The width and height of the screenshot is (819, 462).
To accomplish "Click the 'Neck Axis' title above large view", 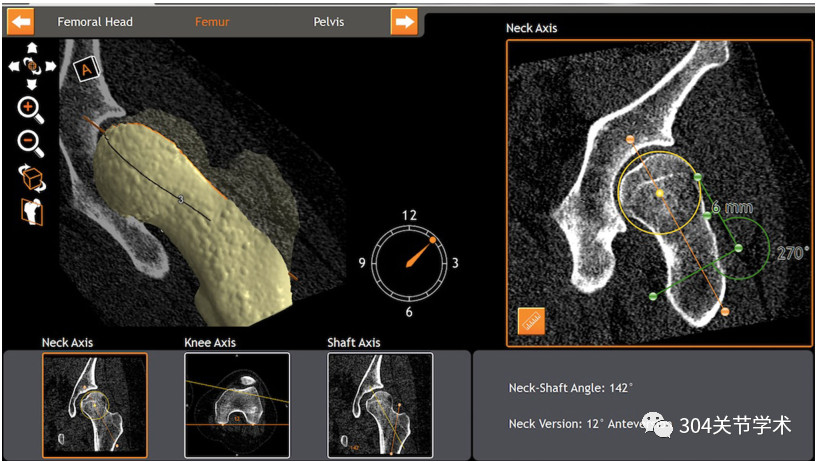I will click(x=532, y=28).
